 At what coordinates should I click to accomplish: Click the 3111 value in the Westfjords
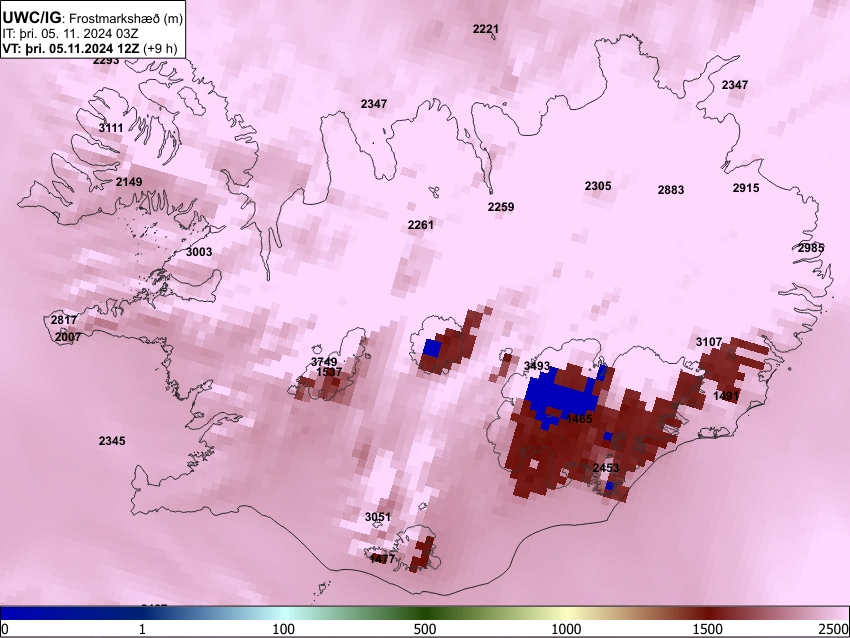(111, 128)
